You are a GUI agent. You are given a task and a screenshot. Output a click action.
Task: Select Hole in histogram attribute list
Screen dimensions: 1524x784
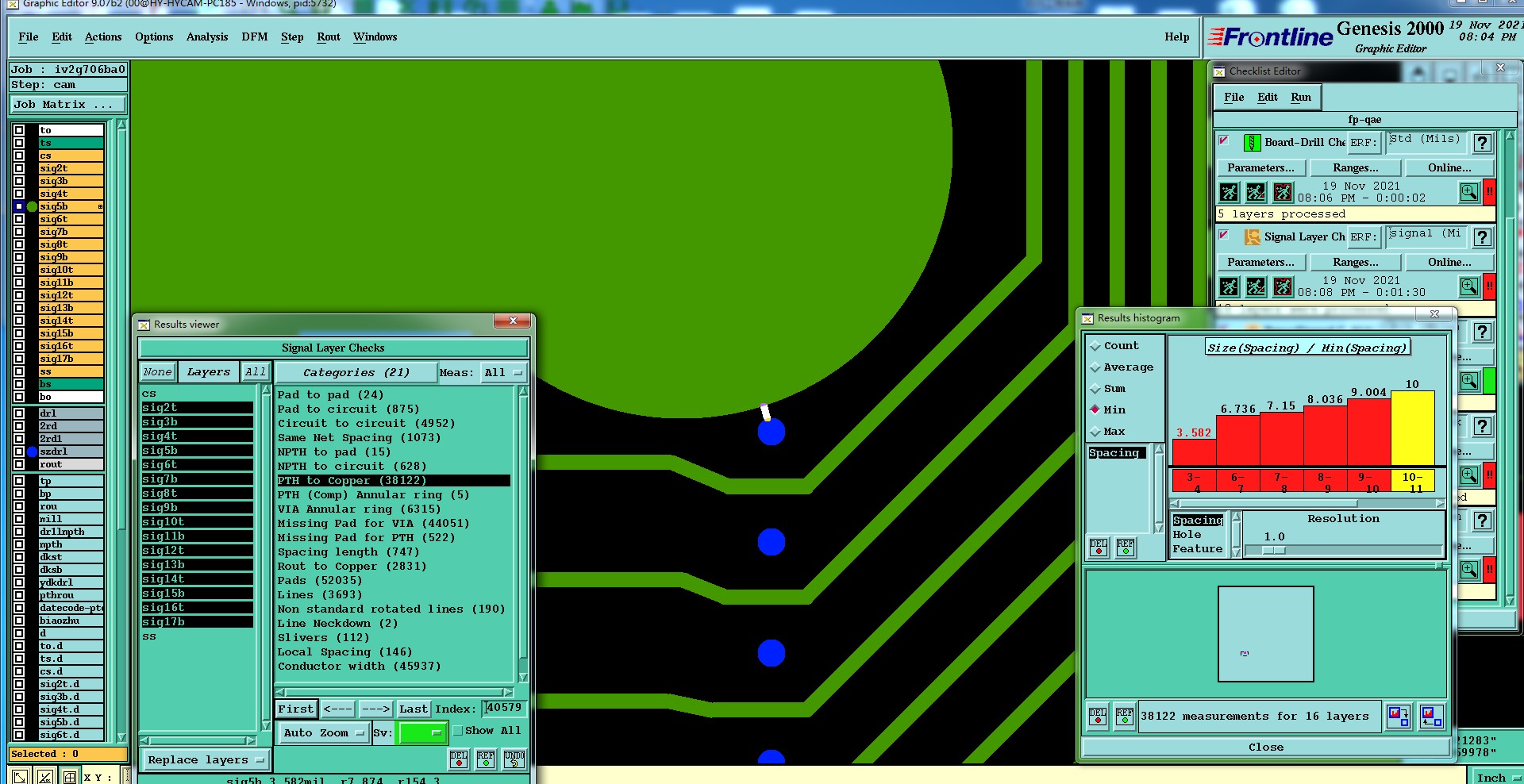pos(1187,535)
